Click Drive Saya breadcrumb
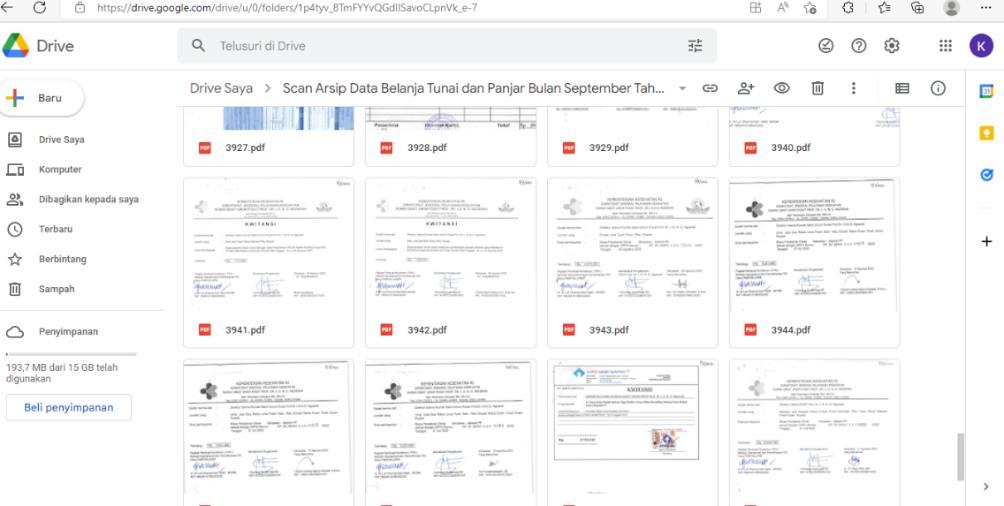This screenshot has height=506, width=1004. click(221, 88)
